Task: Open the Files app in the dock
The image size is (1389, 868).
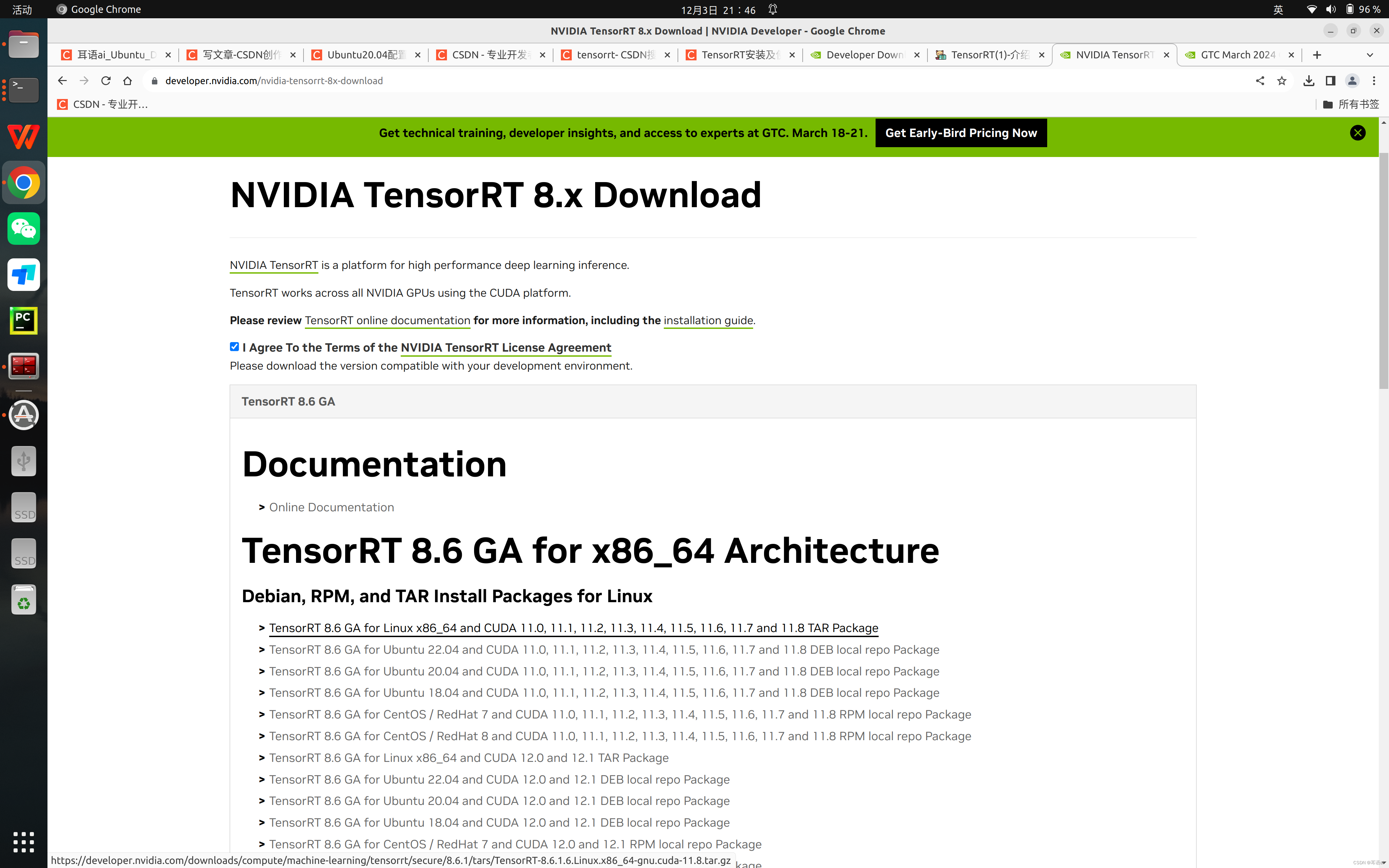Action: 23,44
